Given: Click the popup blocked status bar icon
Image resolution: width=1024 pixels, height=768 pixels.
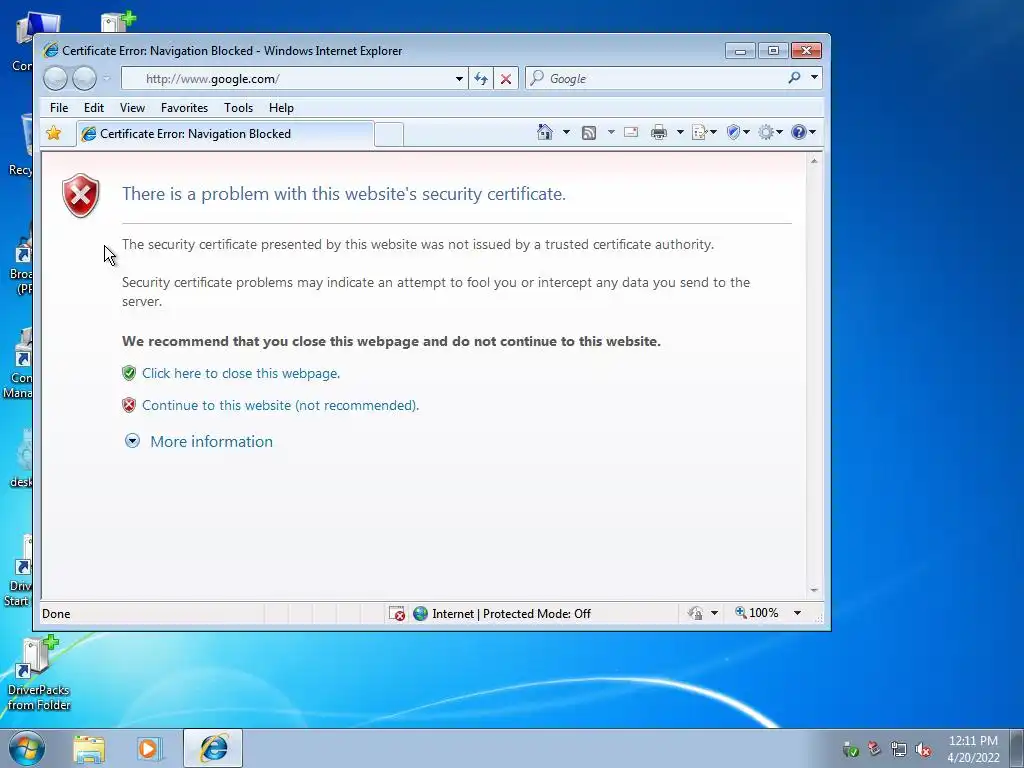Looking at the screenshot, I should click(x=396, y=613).
